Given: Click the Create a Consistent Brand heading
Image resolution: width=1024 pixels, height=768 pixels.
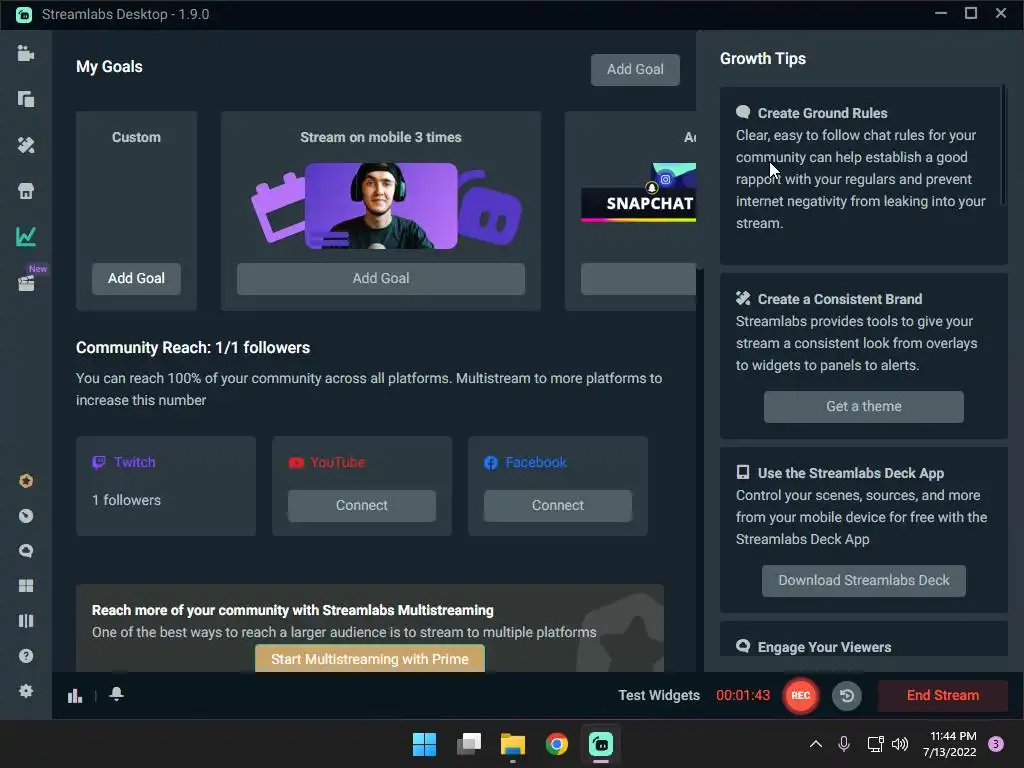Looking at the screenshot, I should pos(840,299).
